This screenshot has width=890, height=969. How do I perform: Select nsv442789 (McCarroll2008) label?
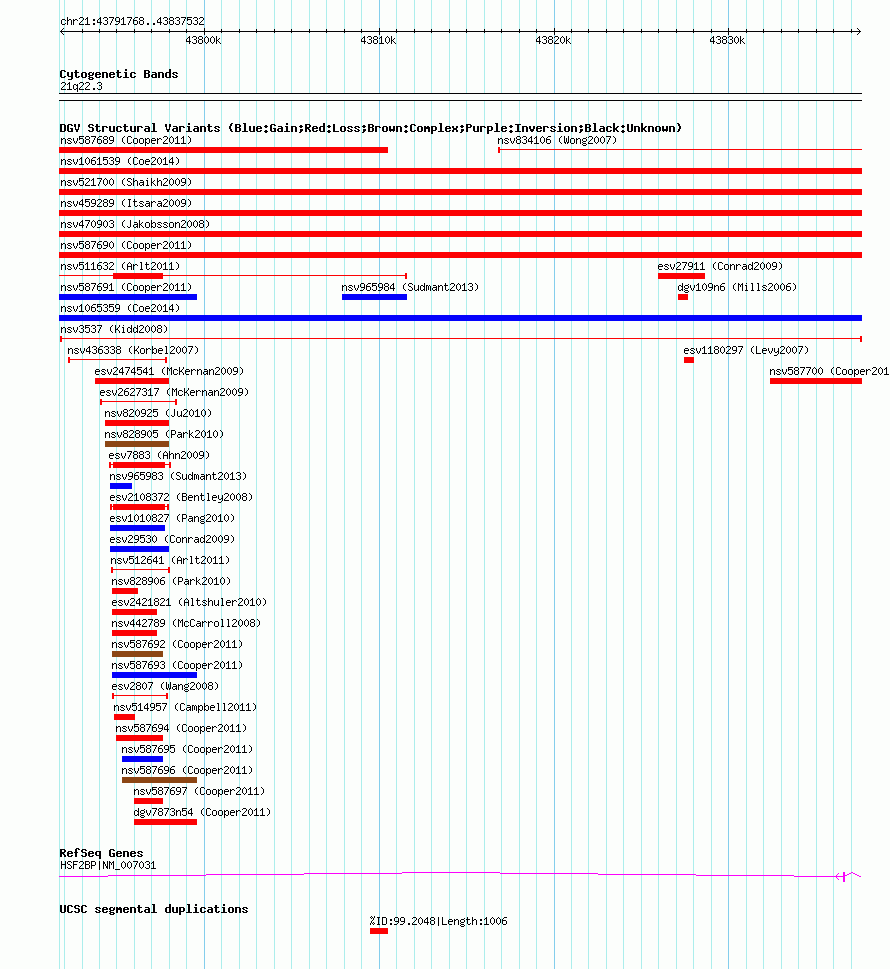186,624
